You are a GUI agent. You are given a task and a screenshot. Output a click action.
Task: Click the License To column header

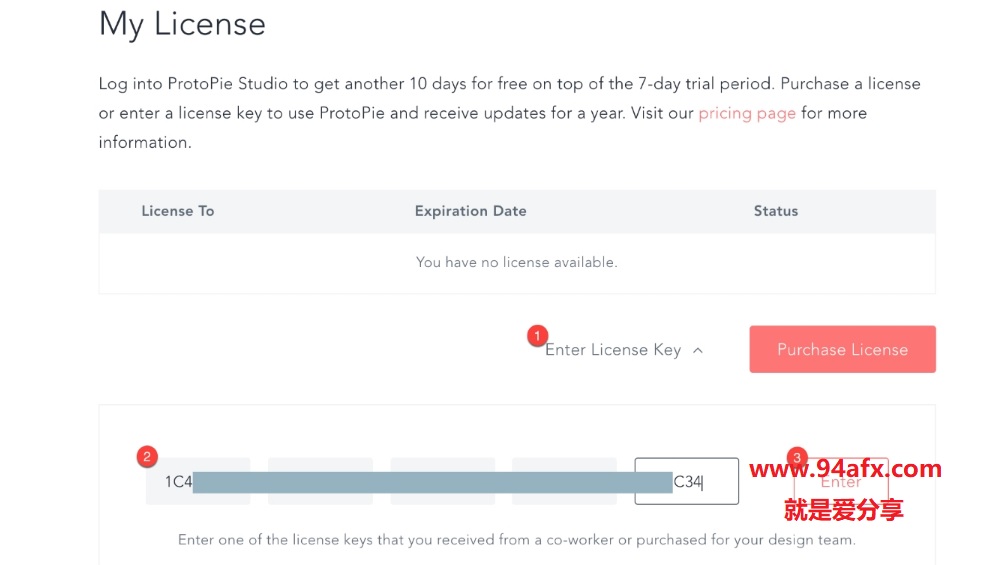(177, 211)
